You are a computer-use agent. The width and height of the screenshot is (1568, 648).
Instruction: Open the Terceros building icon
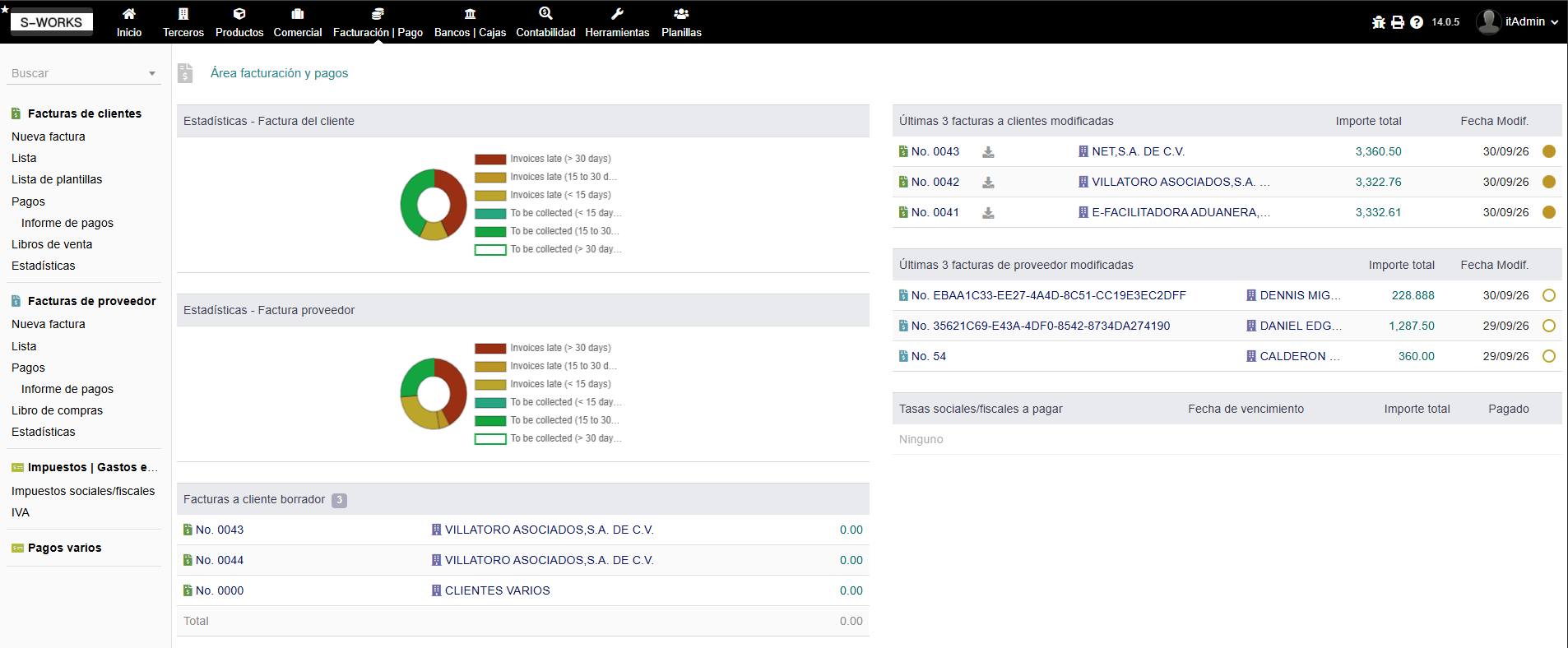(x=183, y=14)
